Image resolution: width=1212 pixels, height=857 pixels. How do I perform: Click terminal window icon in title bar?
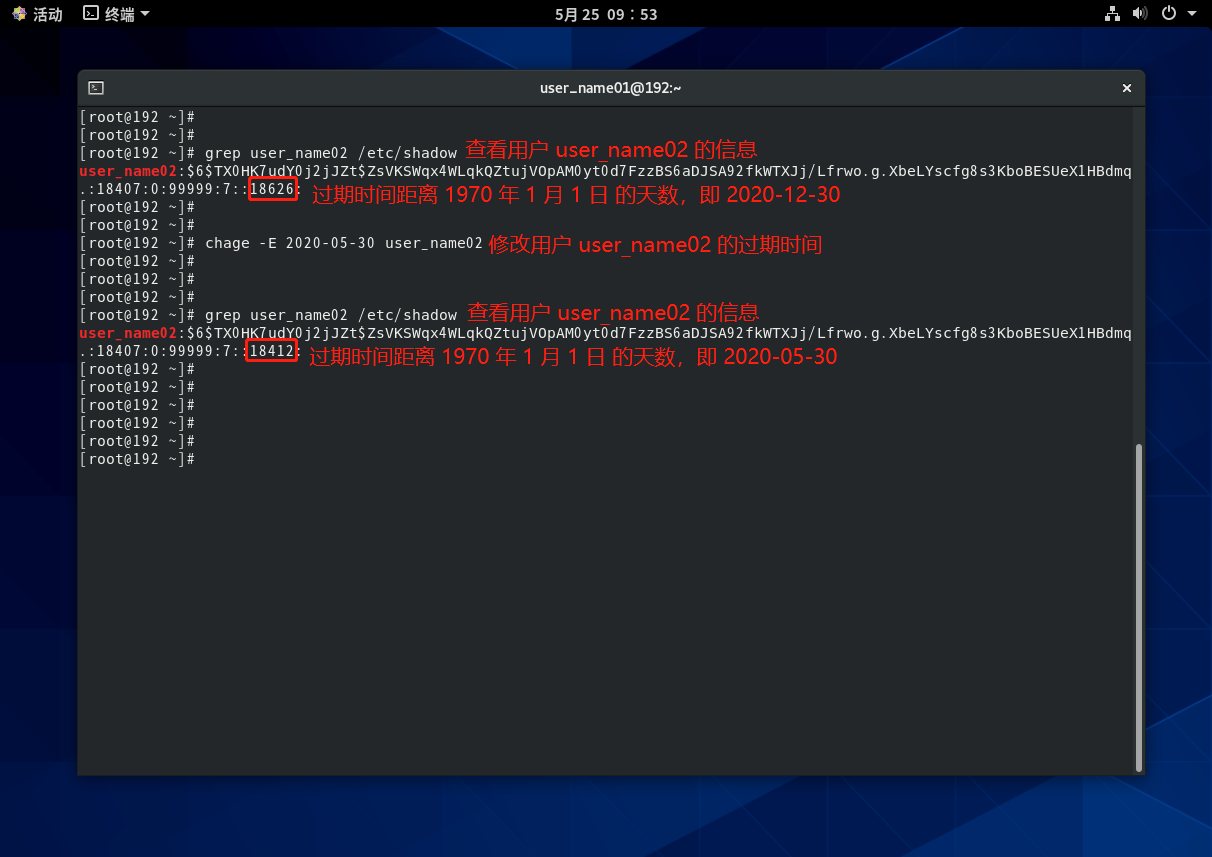[96, 88]
